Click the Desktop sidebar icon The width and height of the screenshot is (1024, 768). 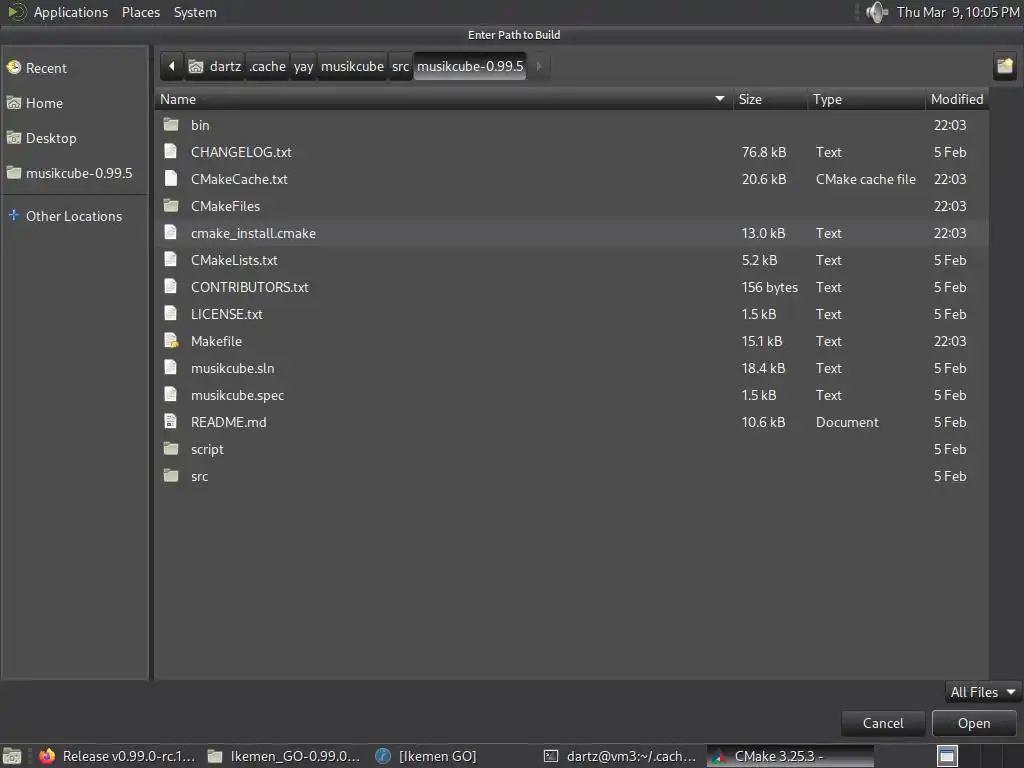[14, 138]
